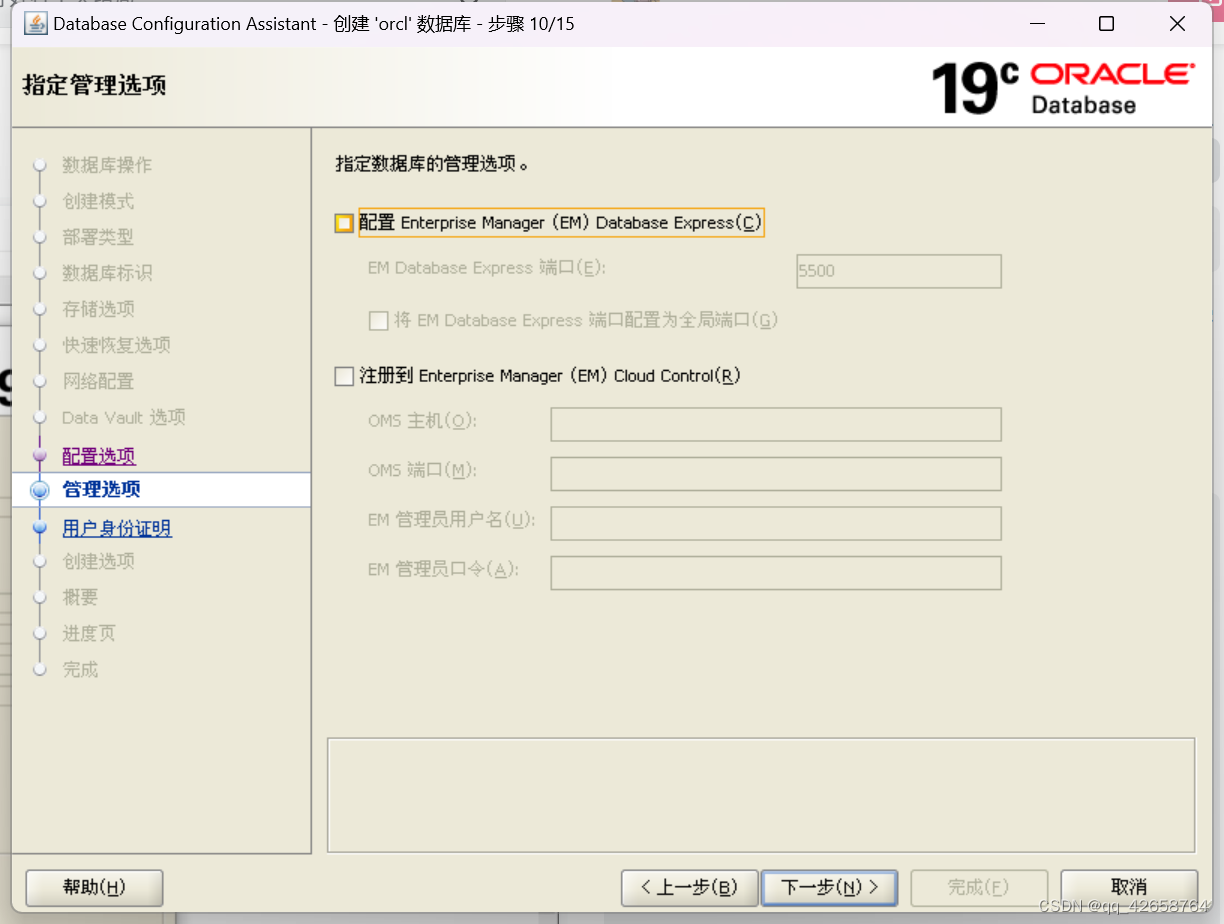Image resolution: width=1224 pixels, height=924 pixels.
Task: Select 网络配置 step in sidebar
Action: 98,381
